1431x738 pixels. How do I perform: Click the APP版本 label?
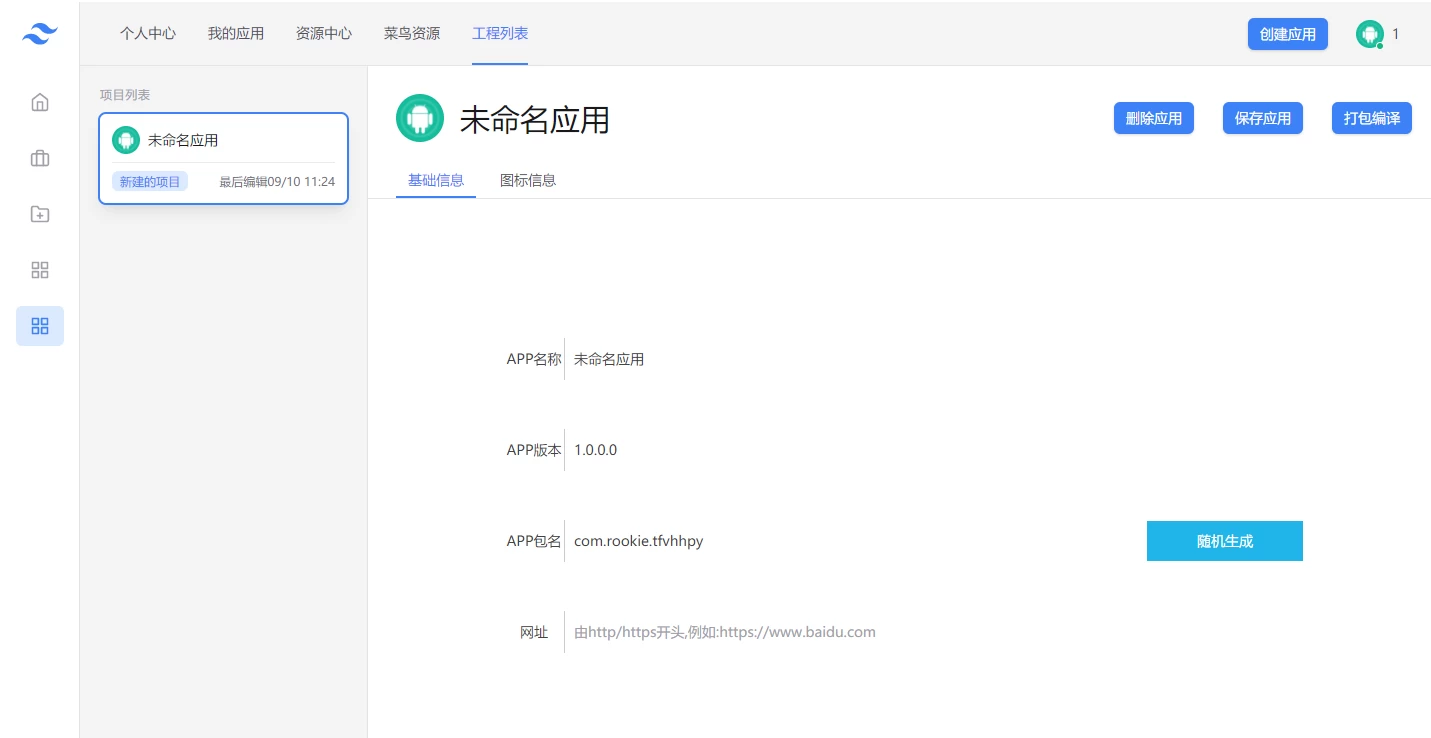coord(534,450)
